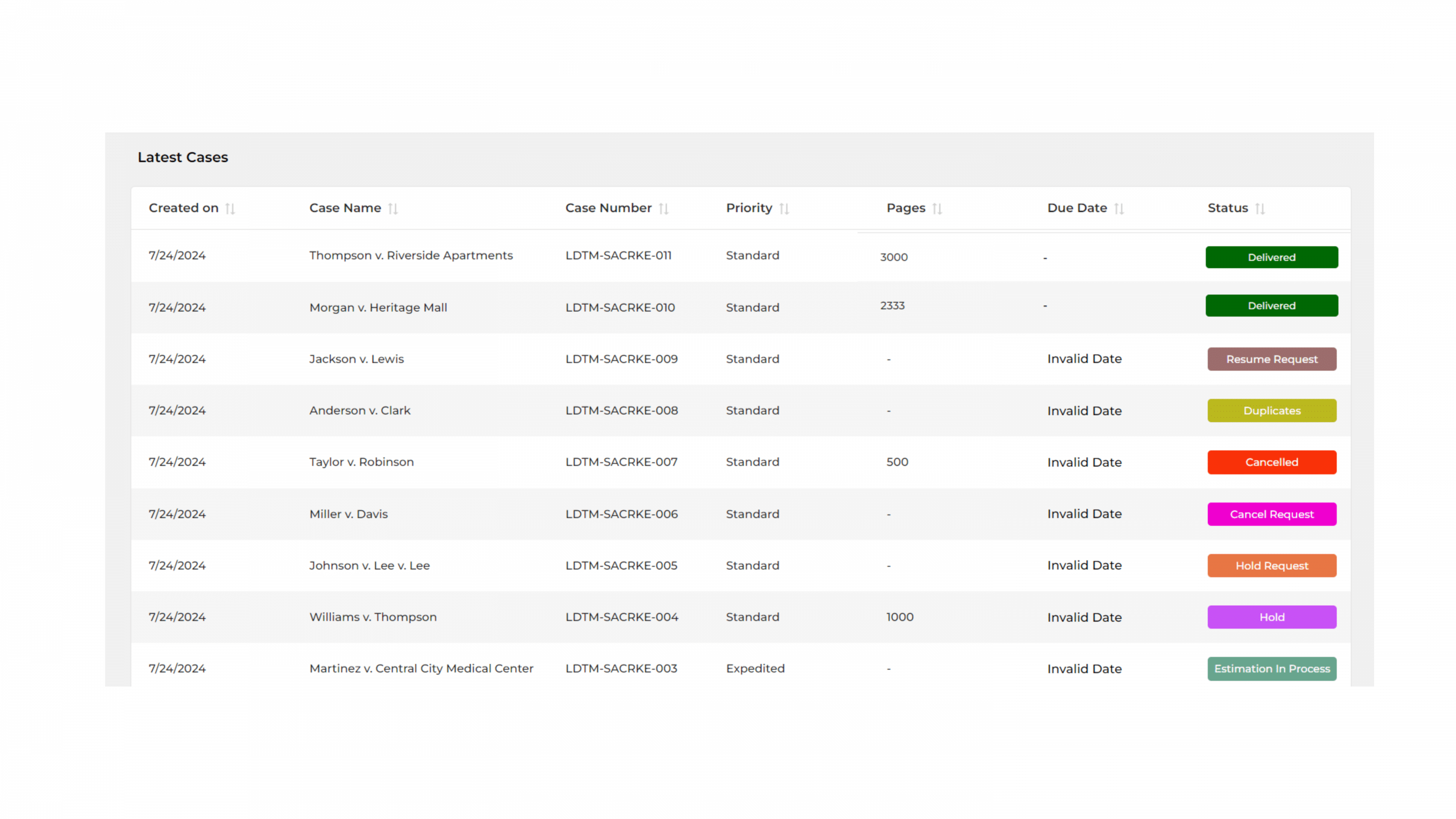Select case number LDTM-SACRKE-007
Screen dimensions: 1456x819
pos(621,462)
